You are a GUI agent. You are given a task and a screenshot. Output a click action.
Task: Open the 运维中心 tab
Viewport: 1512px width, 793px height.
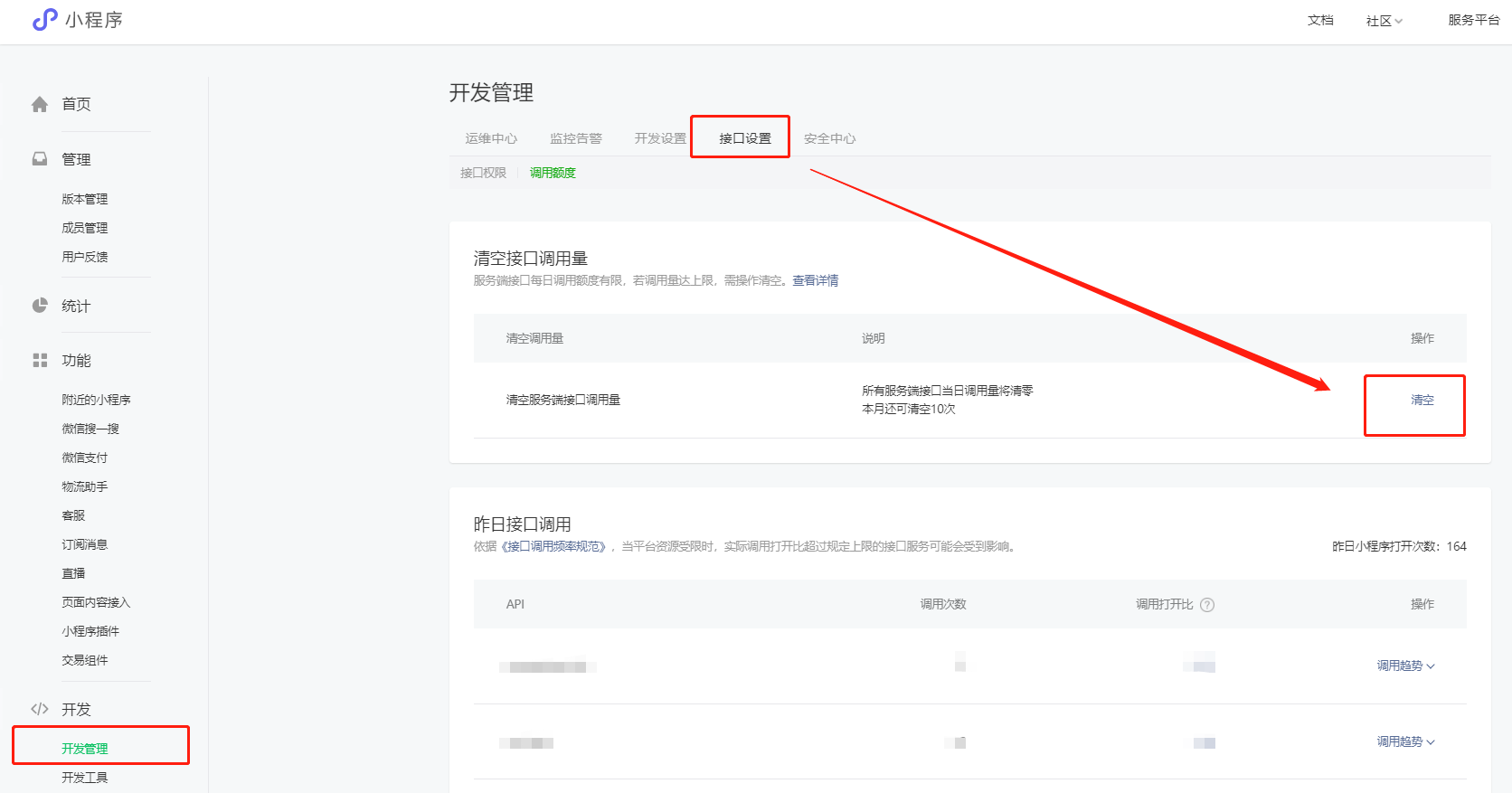(491, 138)
